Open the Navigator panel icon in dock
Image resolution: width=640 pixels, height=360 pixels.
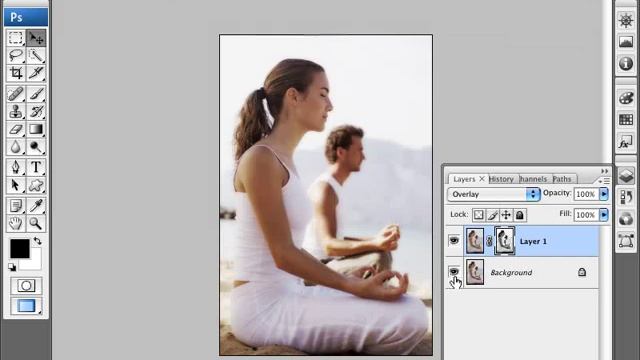click(x=626, y=20)
